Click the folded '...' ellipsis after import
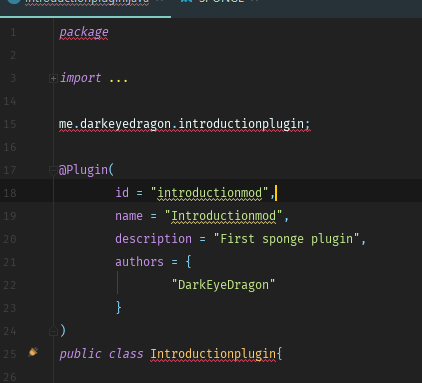 pyautogui.click(x=118, y=80)
